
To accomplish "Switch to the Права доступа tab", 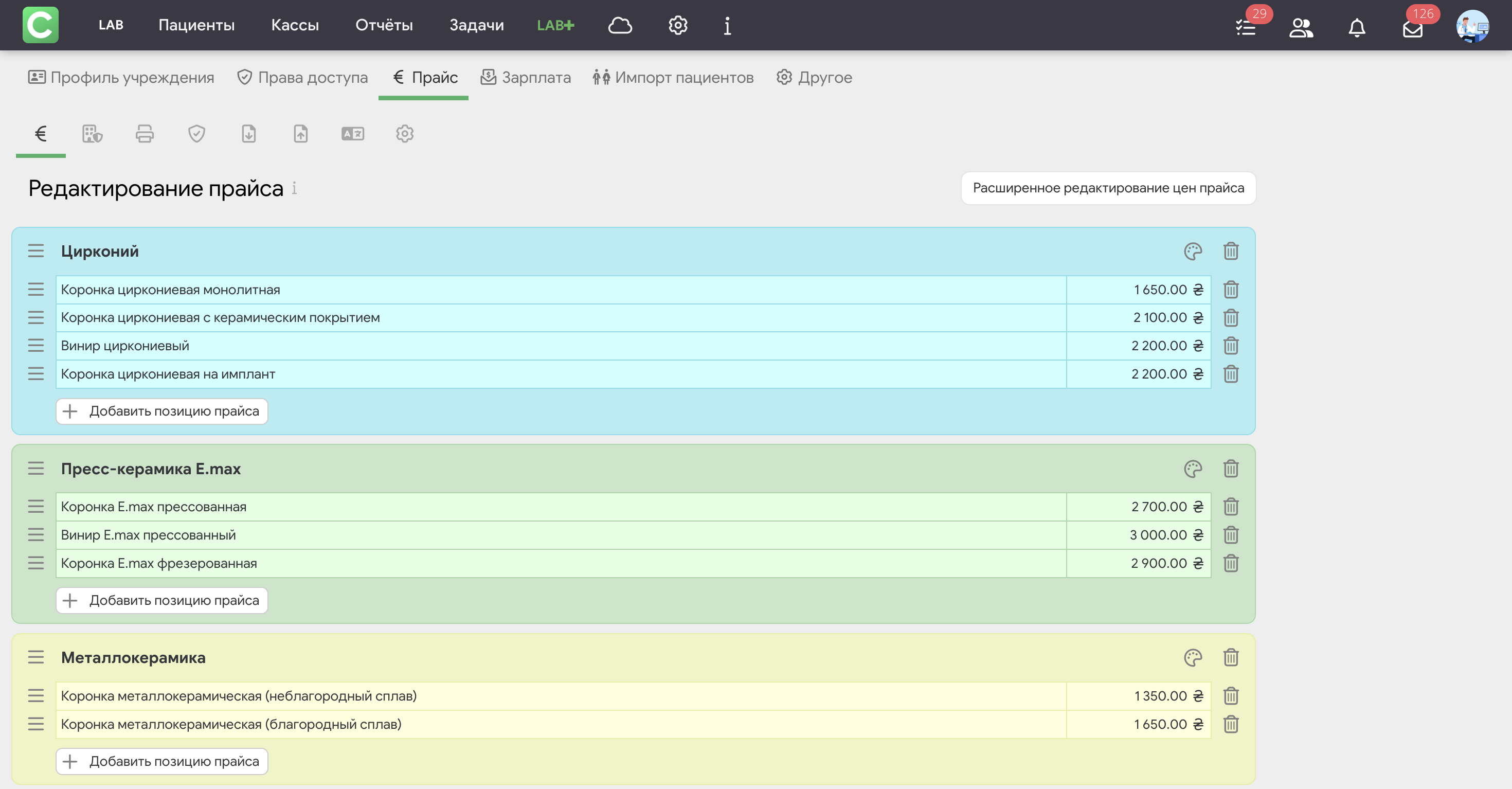I will [302, 78].
